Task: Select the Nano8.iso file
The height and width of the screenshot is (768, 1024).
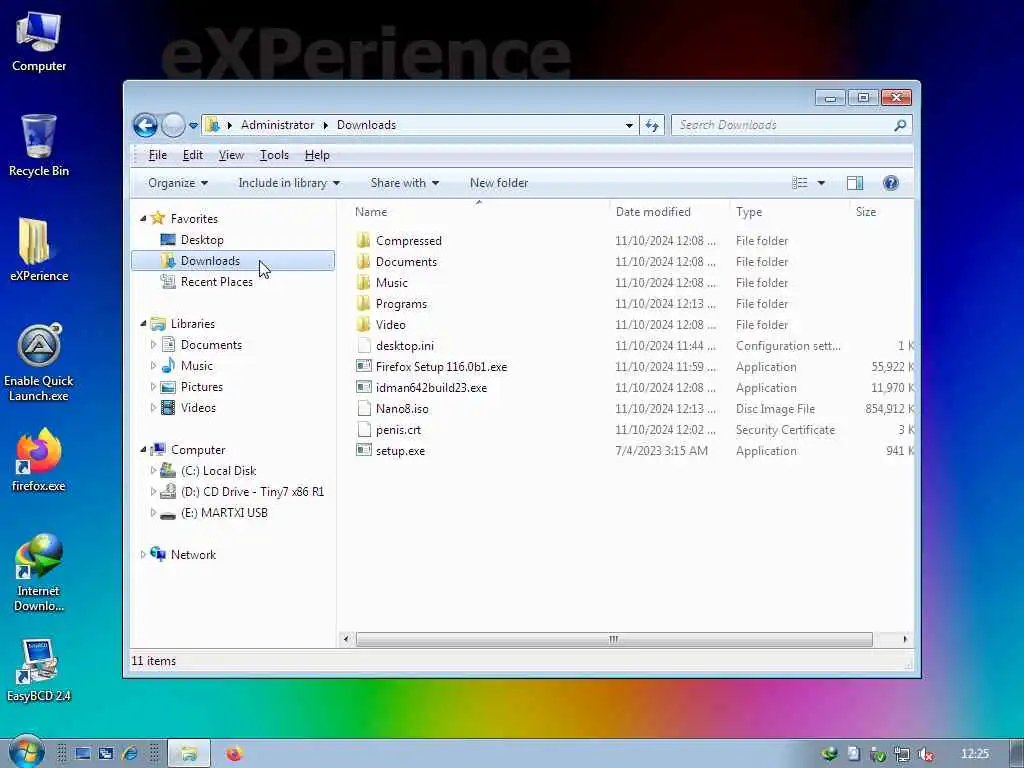Action: [x=402, y=409]
